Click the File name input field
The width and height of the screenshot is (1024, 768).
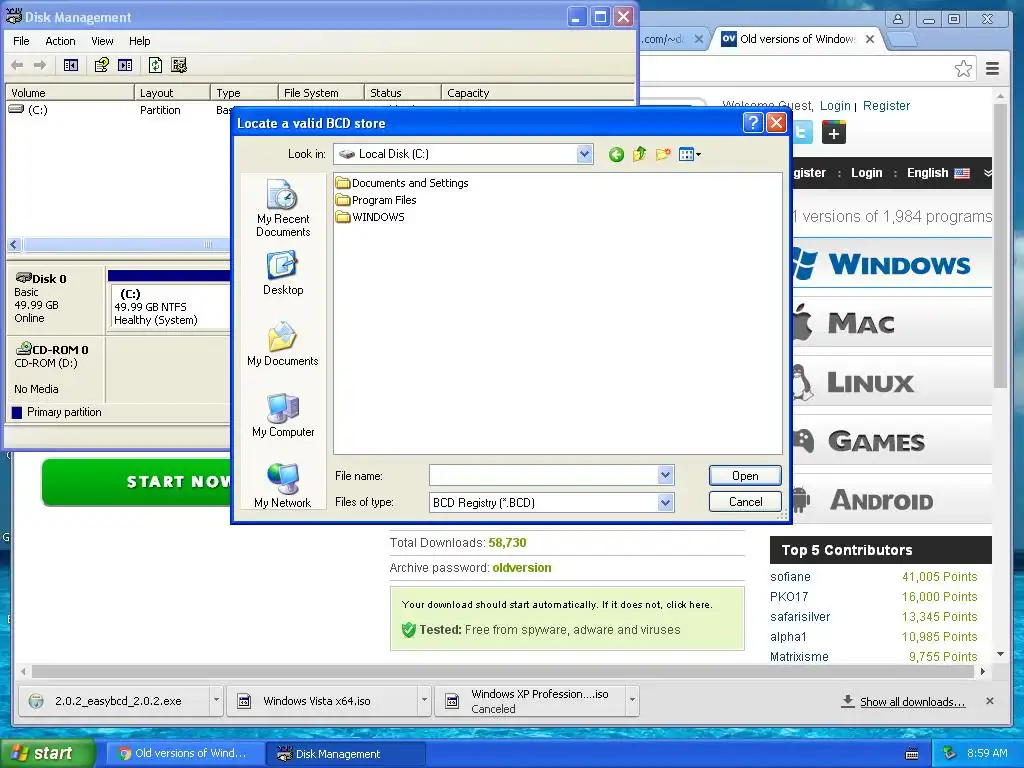click(543, 475)
